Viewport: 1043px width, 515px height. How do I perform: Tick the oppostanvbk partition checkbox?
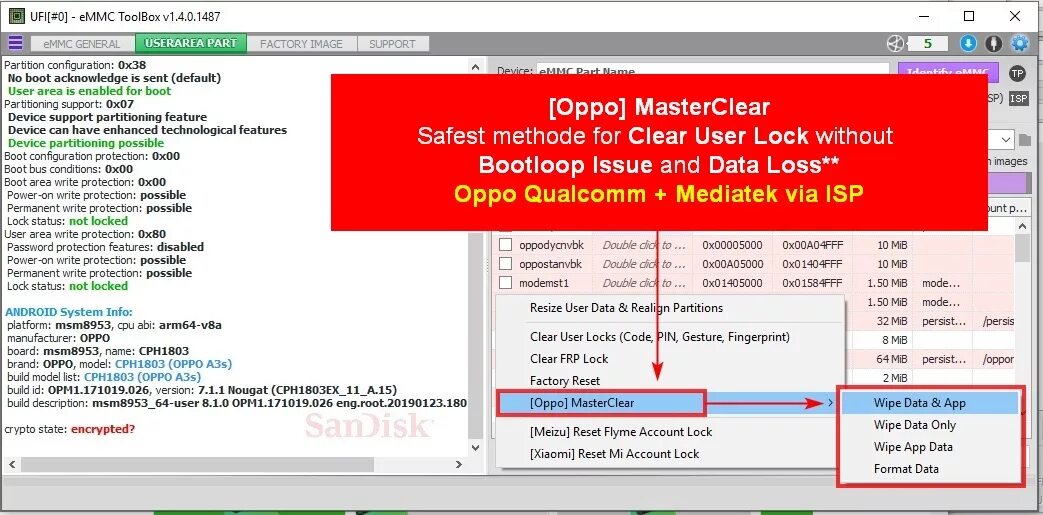coord(506,264)
